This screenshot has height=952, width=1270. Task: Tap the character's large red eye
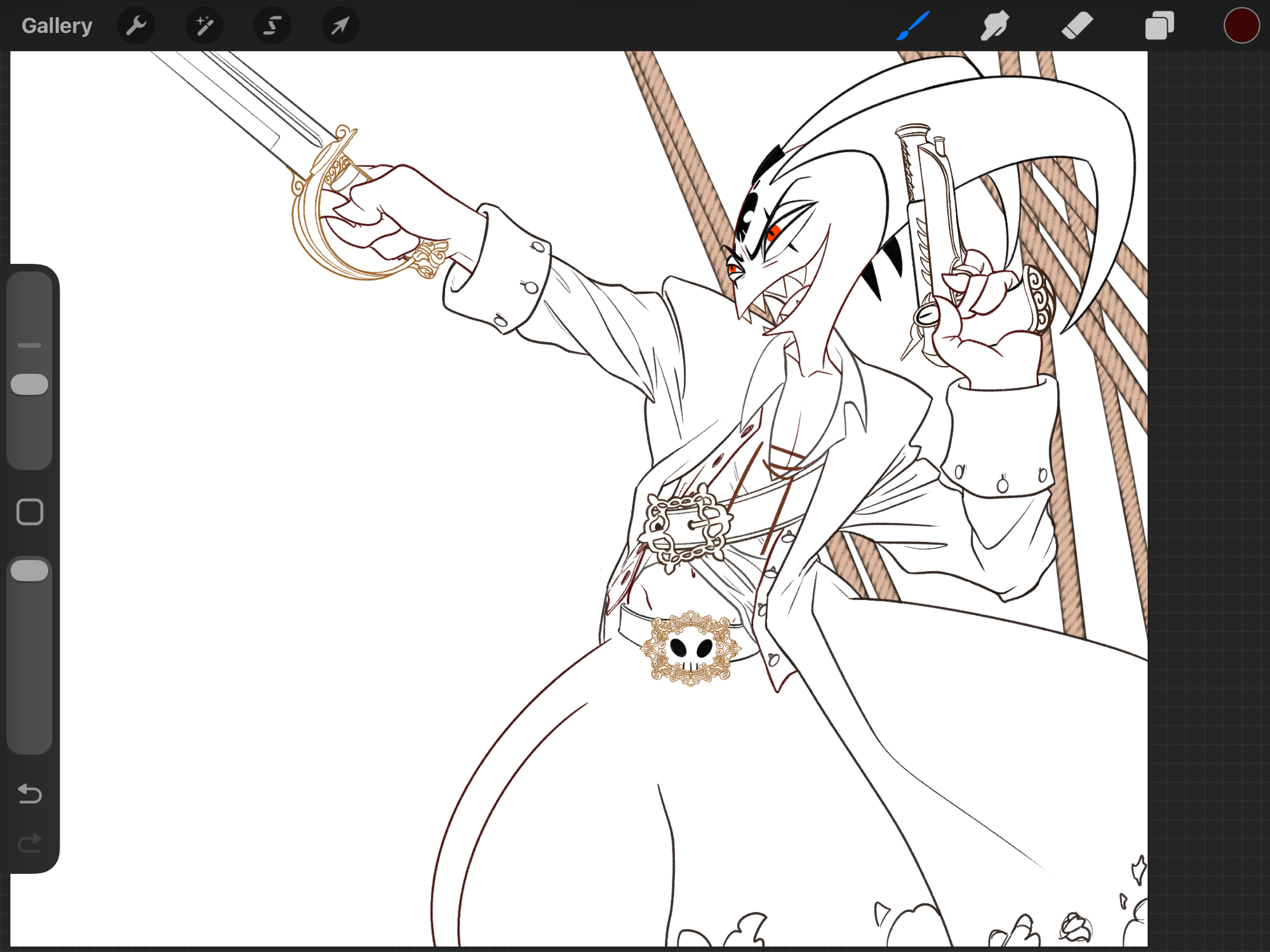coord(773,232)
